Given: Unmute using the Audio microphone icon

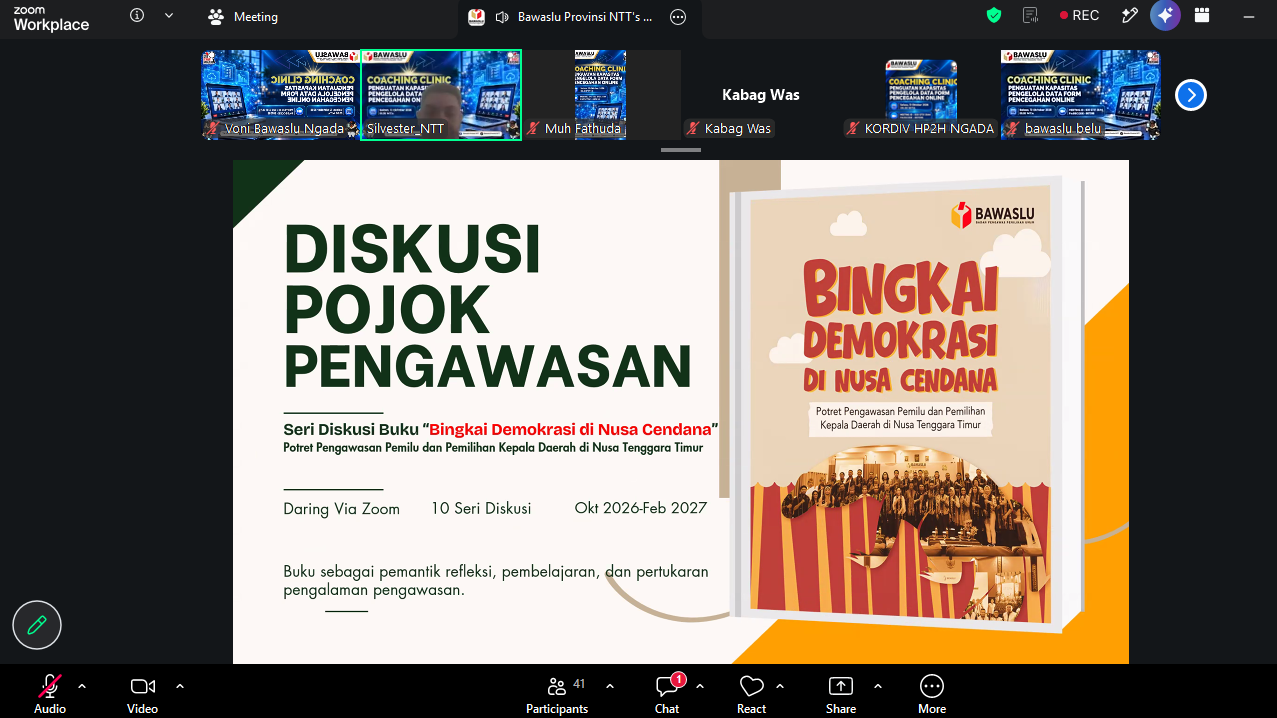Looking at the screenshot, I should (49, 686).
